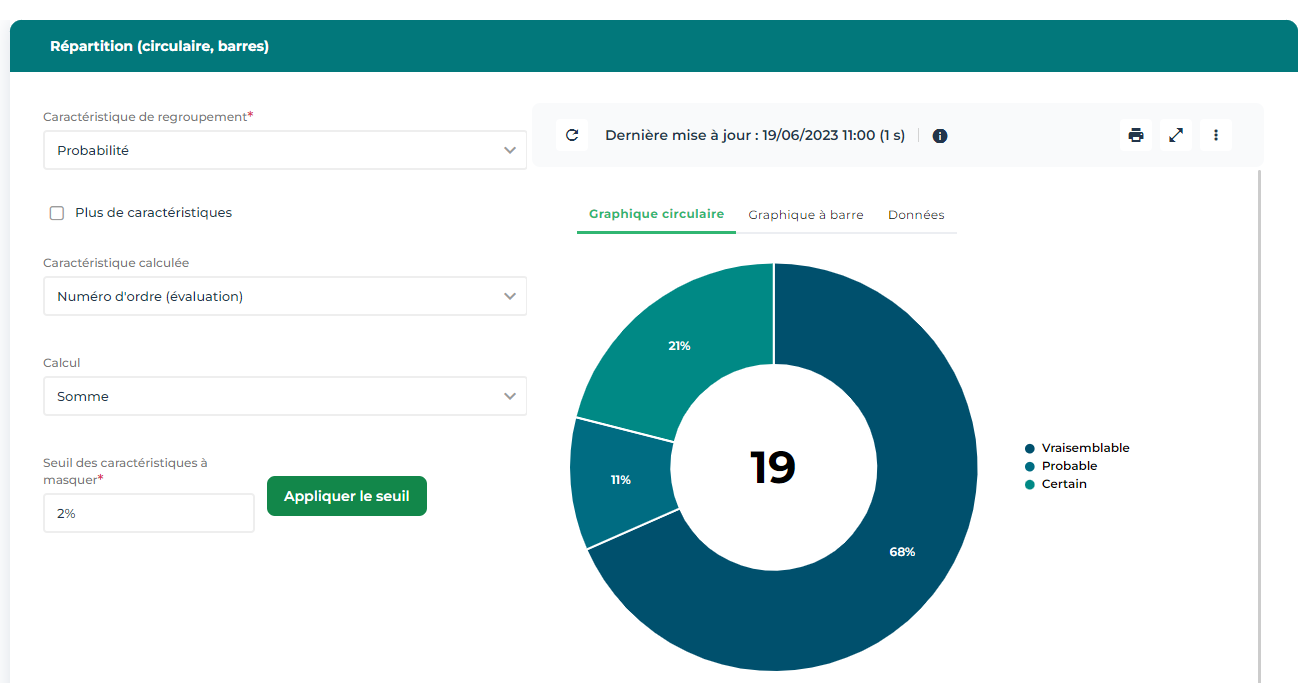Open the Caractéristique calculée dropdown
The image size is (1298, 683).
(x=285, y=297)
